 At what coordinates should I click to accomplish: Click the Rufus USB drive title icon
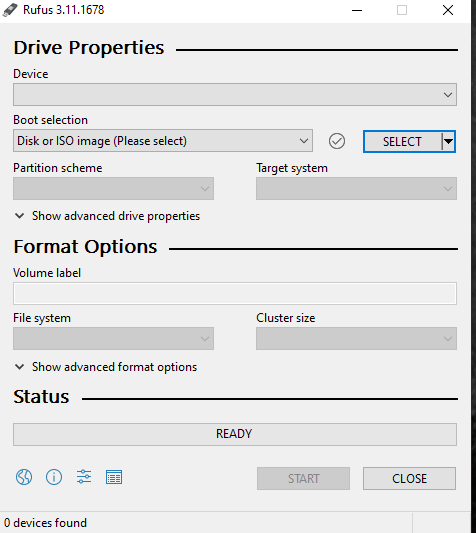[x=10, y=10]
